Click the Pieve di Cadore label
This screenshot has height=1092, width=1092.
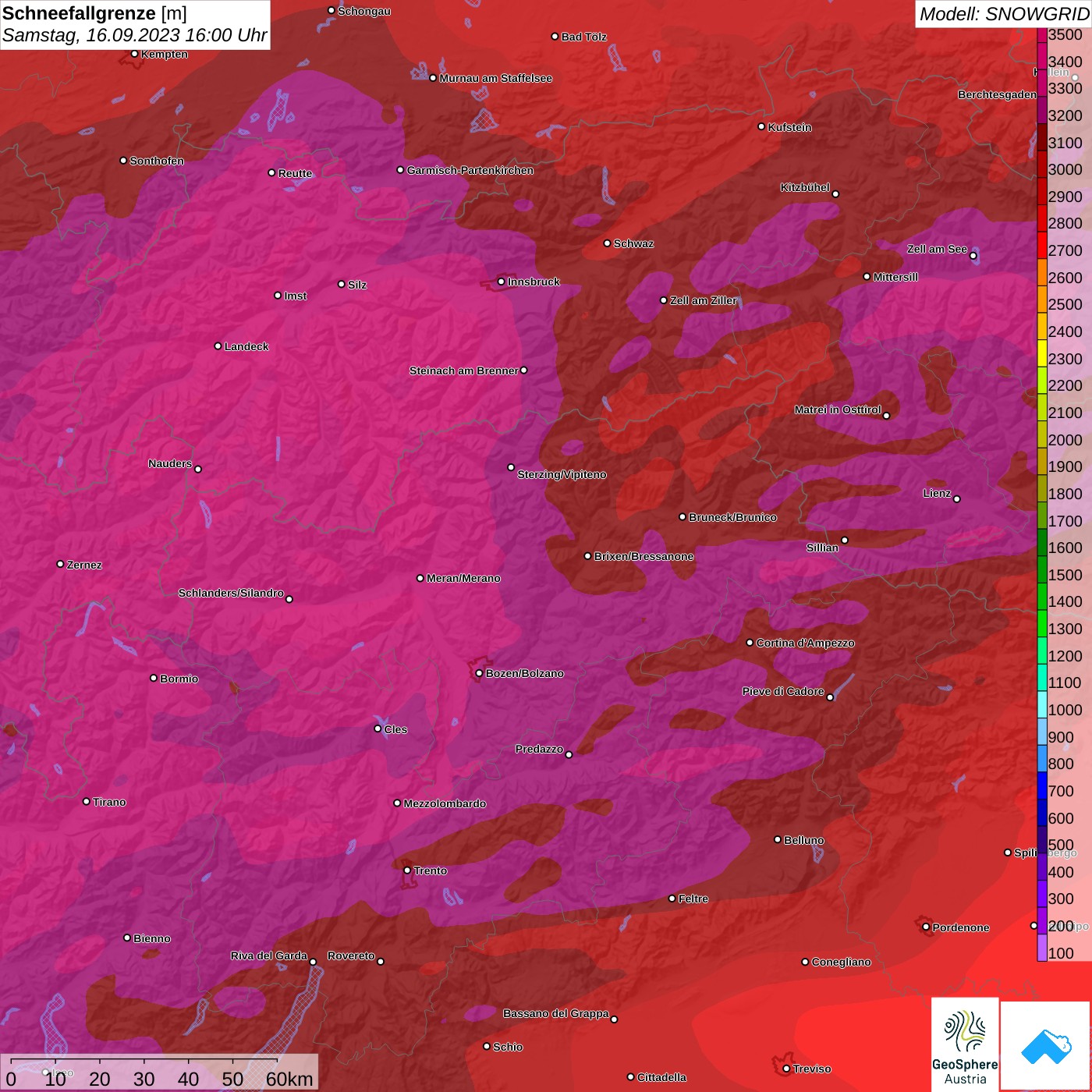[783, 691]
